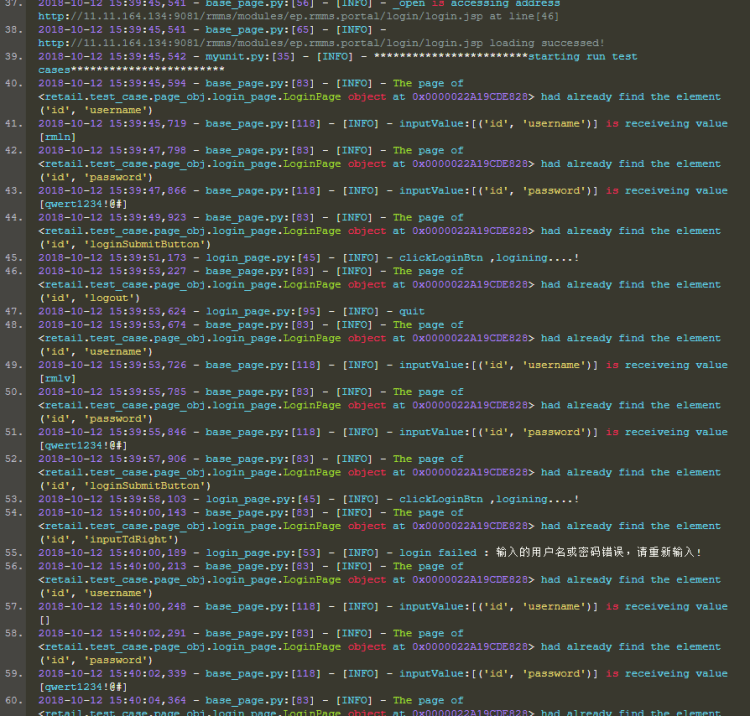This screenshot has width=750, height=716.
Task: Click ('id', 'logout') under line 46
Action: click(89, 298)
